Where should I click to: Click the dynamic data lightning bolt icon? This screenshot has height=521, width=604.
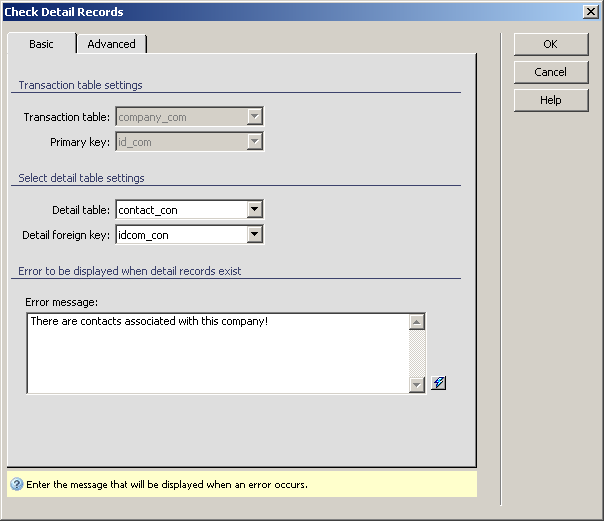[439, 383]
